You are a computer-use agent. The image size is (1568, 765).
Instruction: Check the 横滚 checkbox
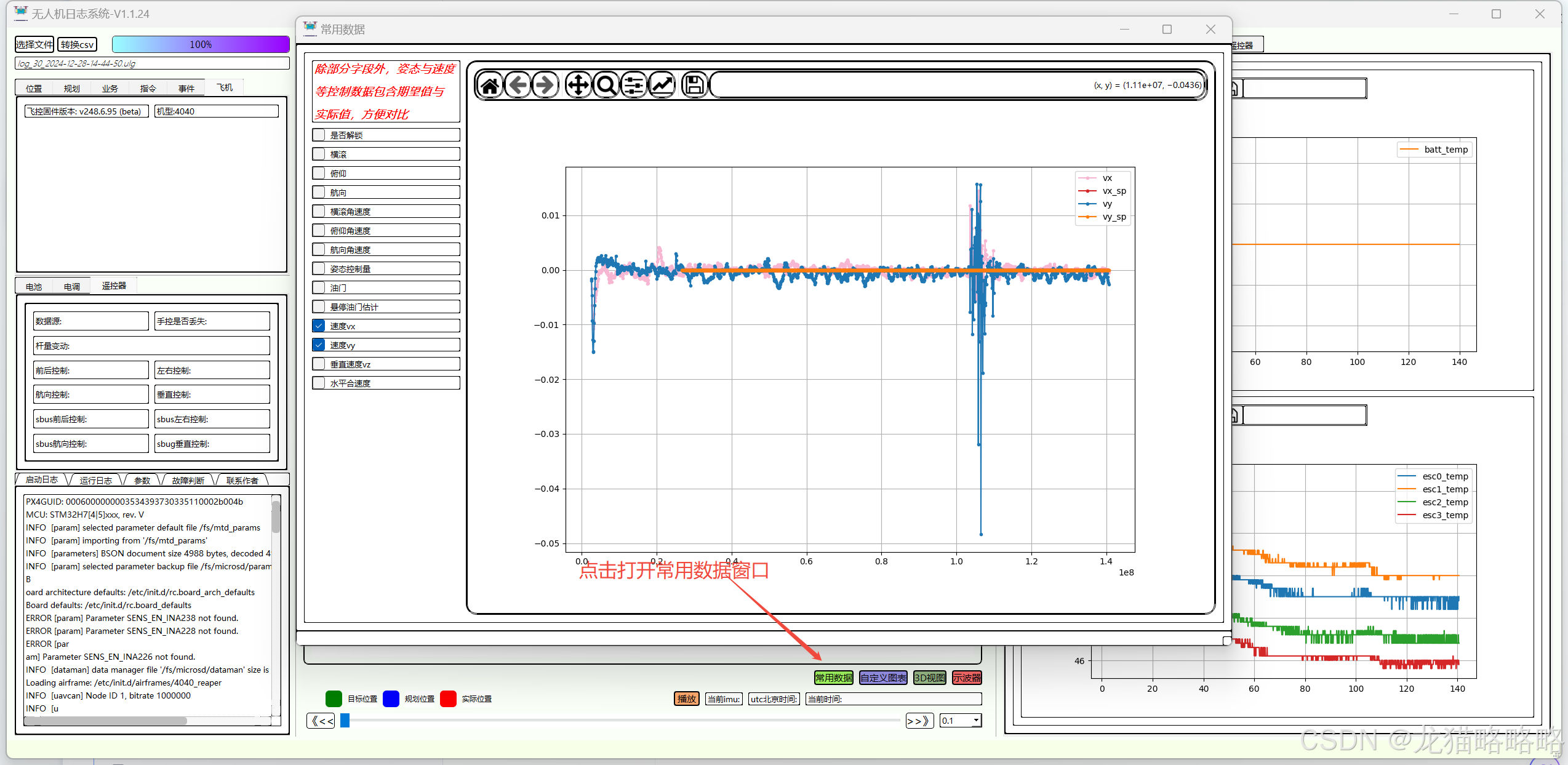point(319,154)
